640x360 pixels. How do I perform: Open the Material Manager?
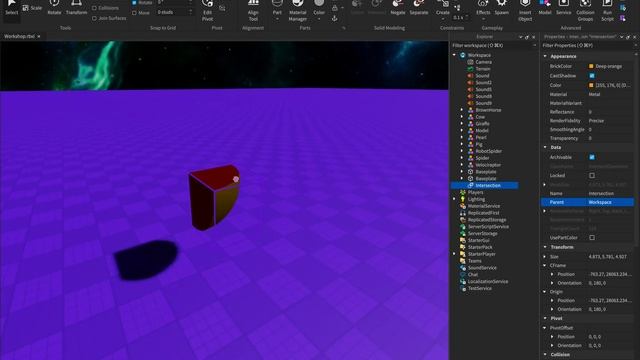(x=298, y=11)
